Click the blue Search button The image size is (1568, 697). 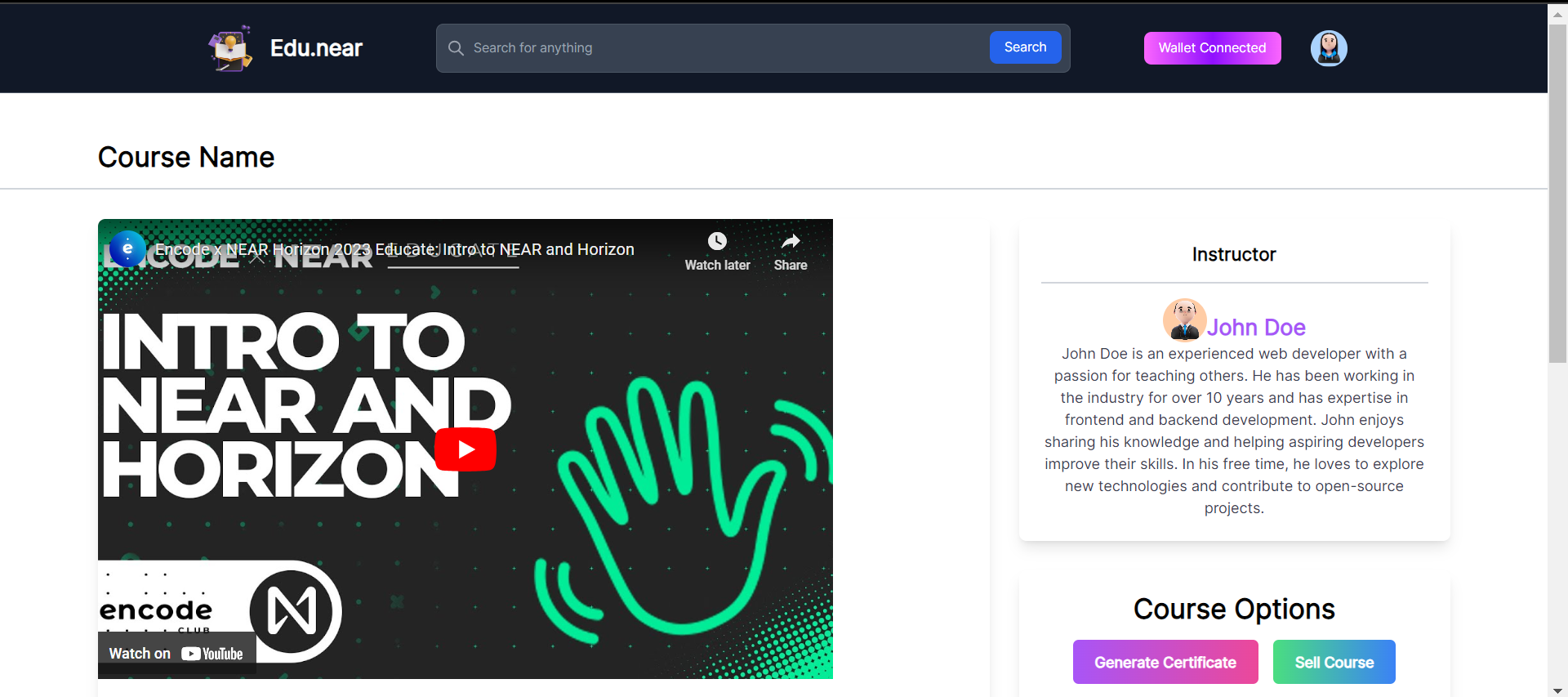coord(1025,47)
